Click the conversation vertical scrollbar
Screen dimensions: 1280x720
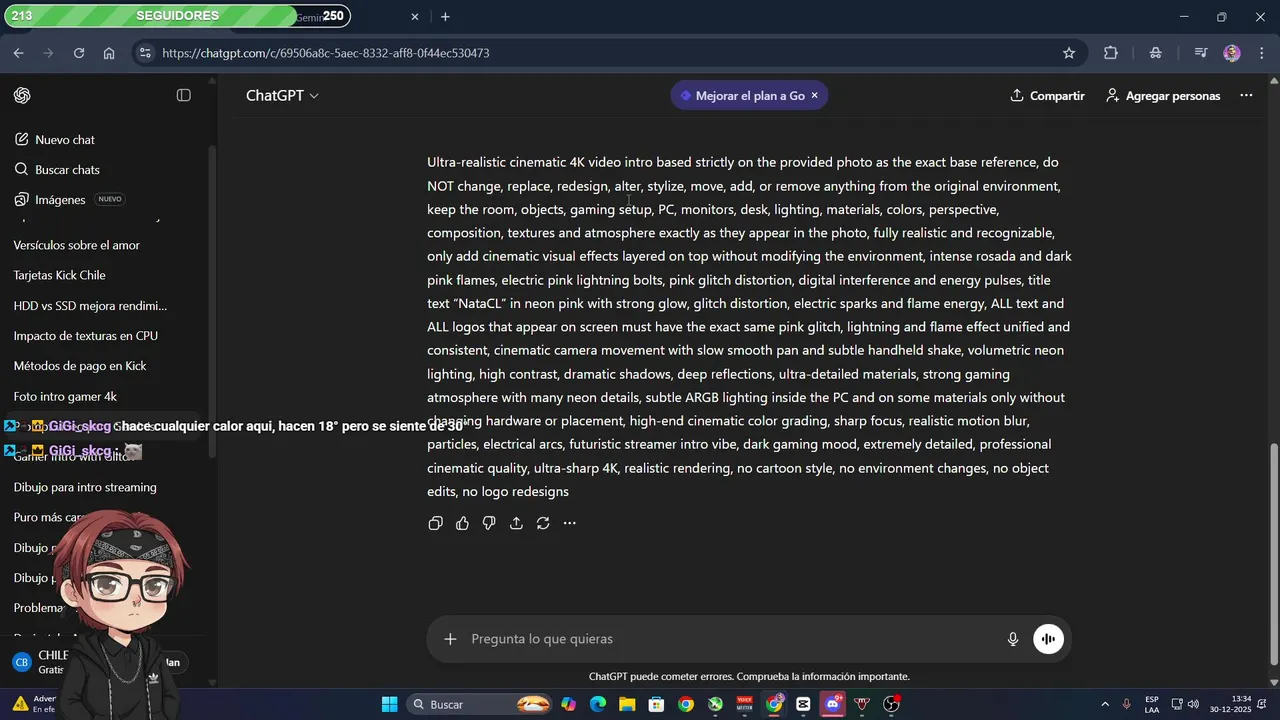1273,552
